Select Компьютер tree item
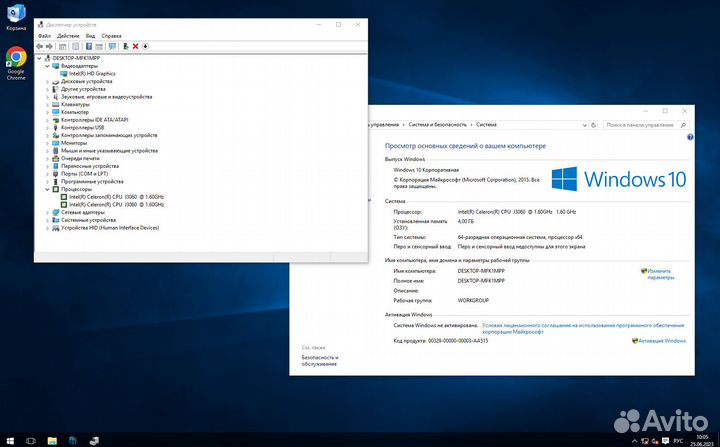The image size is (720, 447). (75, 112)
